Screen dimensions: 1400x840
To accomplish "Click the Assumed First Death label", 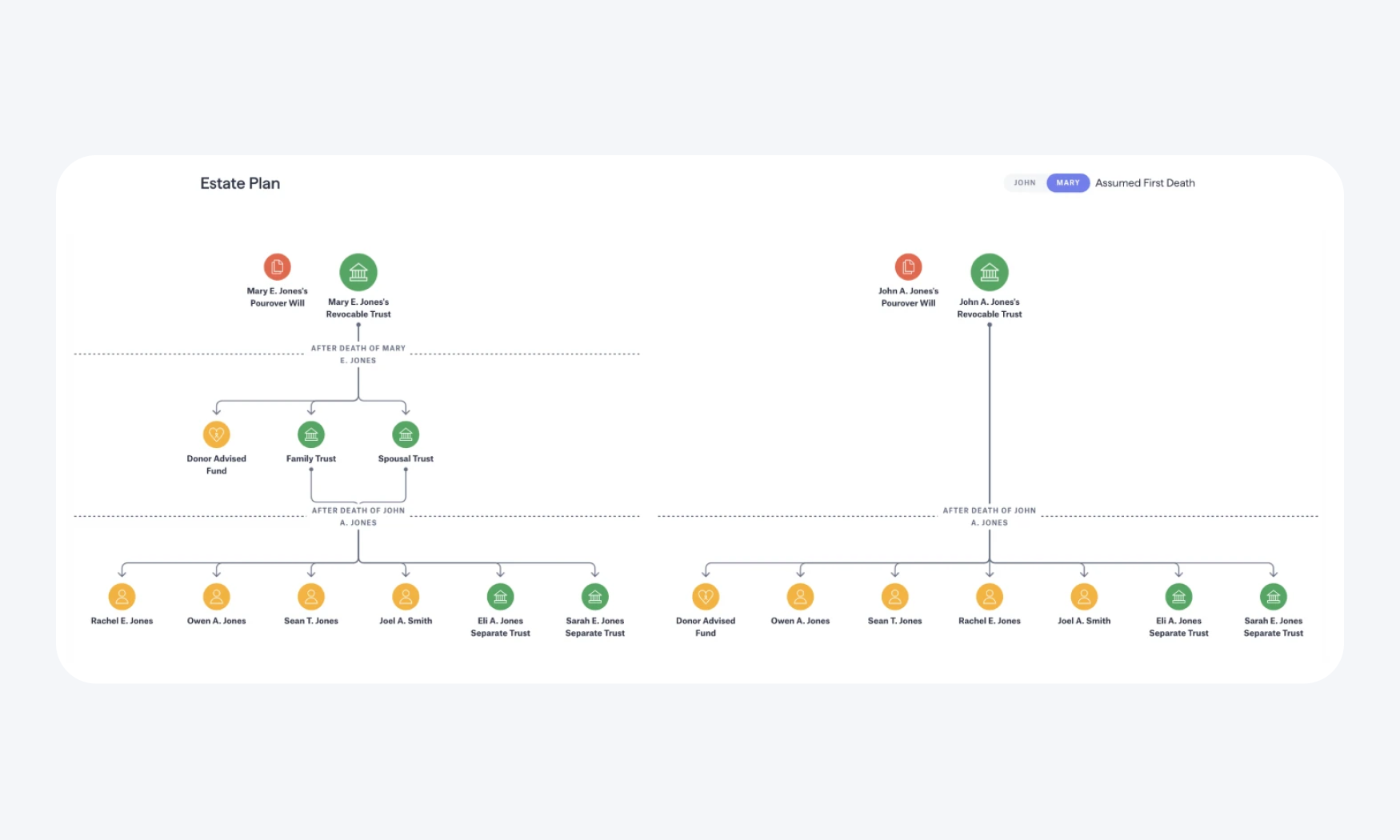I will pyautogui.click(x=1145, y=182).
